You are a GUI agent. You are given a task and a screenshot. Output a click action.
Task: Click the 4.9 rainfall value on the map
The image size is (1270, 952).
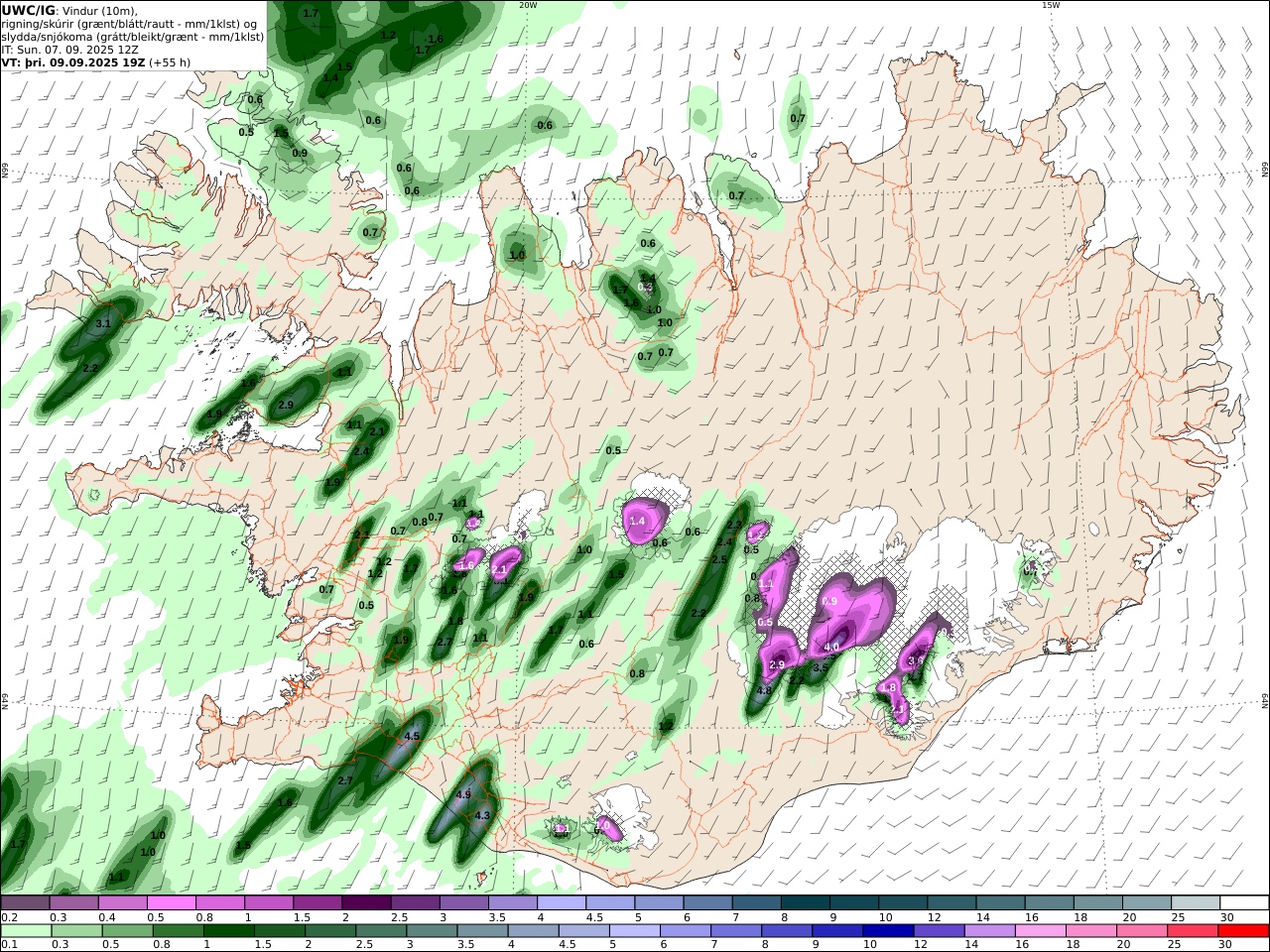pyautogui.click(x=463, y=795)
